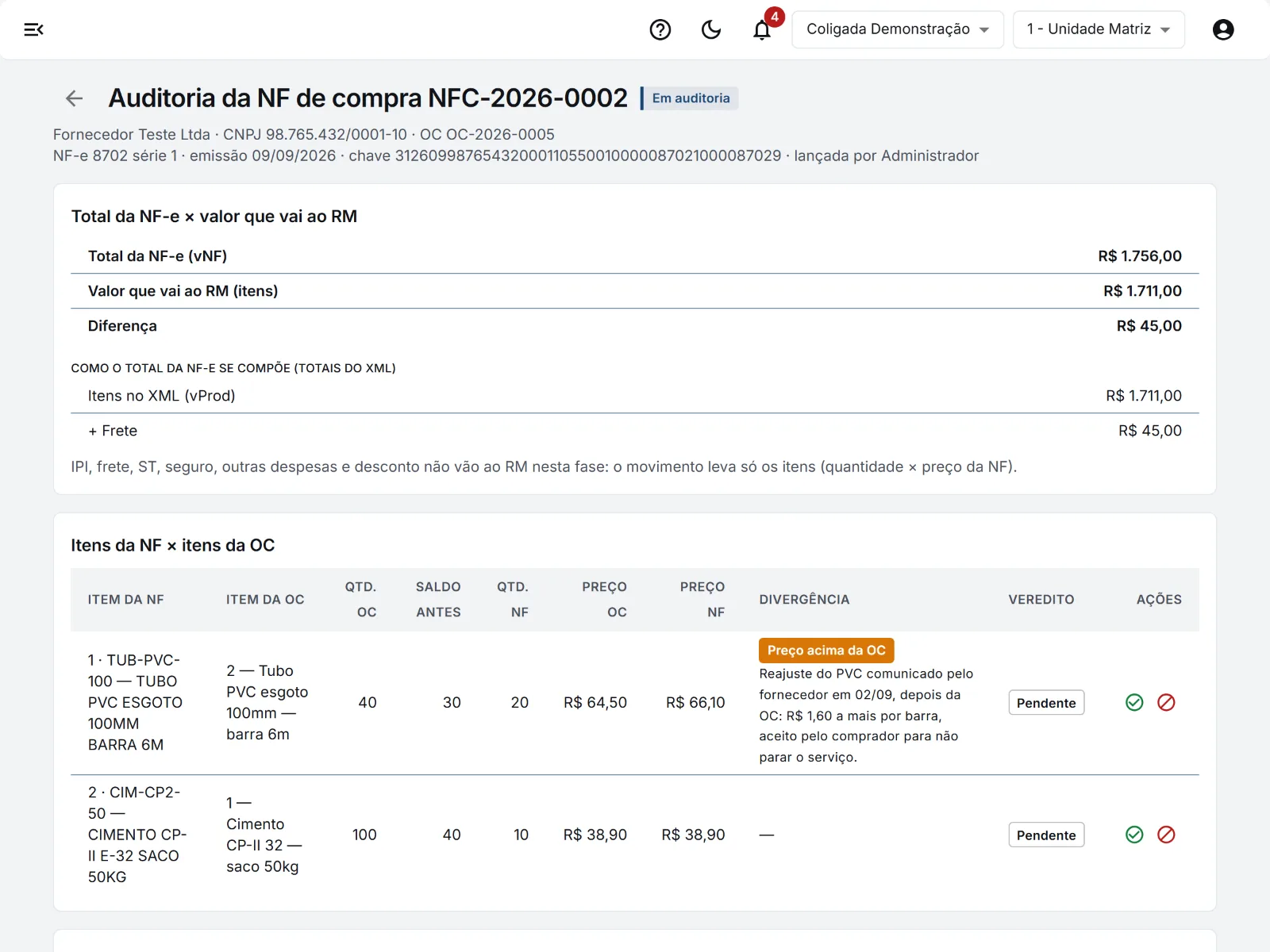Click the Cimento NF price R$ 38,90
Screen dimensions: 1270x952
(x=693, y=835)
